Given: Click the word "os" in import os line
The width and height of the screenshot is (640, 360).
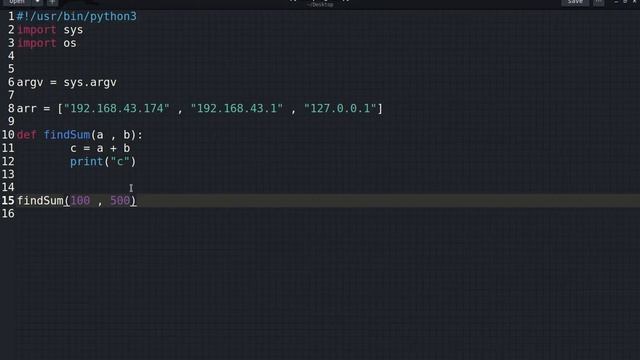Looking at the screenshot, I should click(70, 43).
